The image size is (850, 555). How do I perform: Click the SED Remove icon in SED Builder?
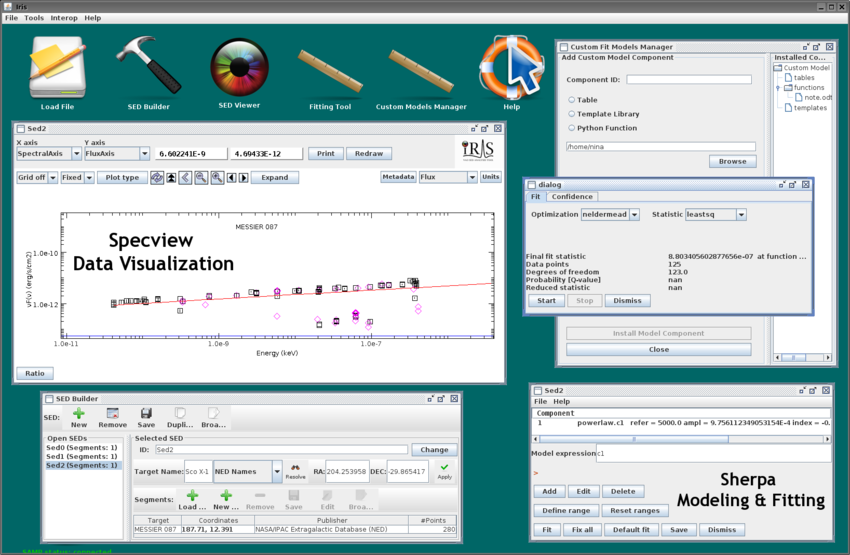pyautogui.click(x=113, y=418)
